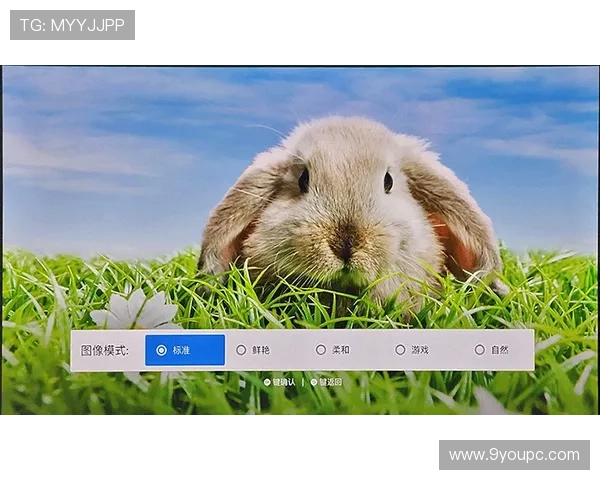The height and width of the screenshot is (480, 600).
Task: Select the 自然 (Natural) radio button
Action: click(479, 350)
